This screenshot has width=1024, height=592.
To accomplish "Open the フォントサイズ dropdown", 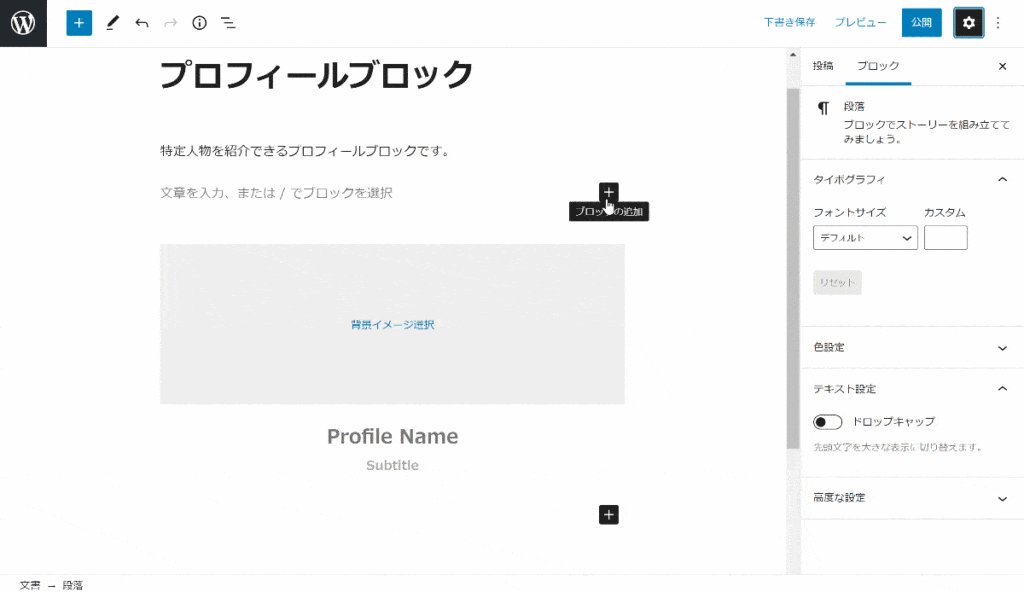I will [x=864, y=237].
